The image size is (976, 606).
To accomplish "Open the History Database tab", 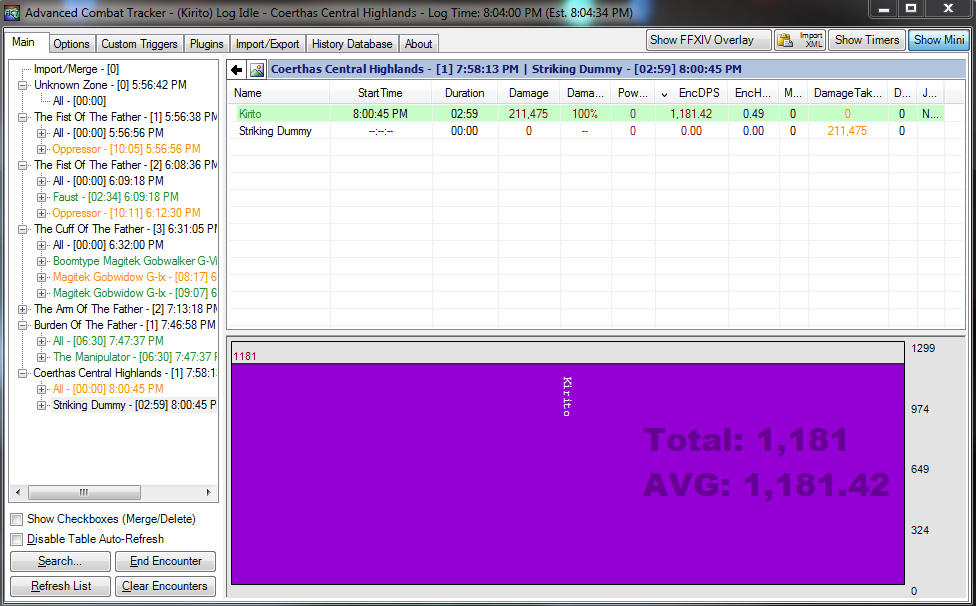I will (352, 44).
